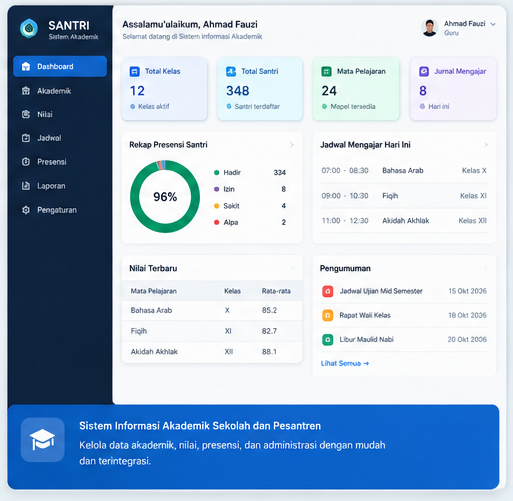Select the Mata Pelajaran value 24
The width and height of the screenshot is (513, 501).
[329, 91]
